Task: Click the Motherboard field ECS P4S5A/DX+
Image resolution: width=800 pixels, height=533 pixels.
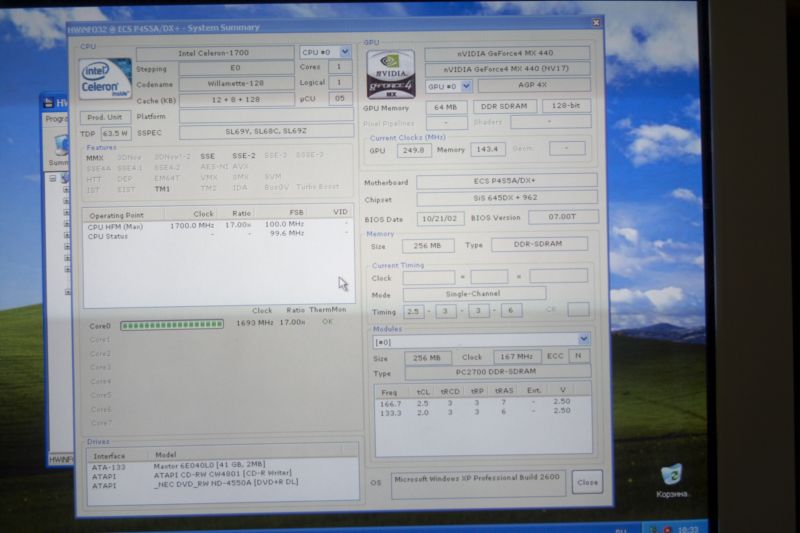Action: [507, 181]
